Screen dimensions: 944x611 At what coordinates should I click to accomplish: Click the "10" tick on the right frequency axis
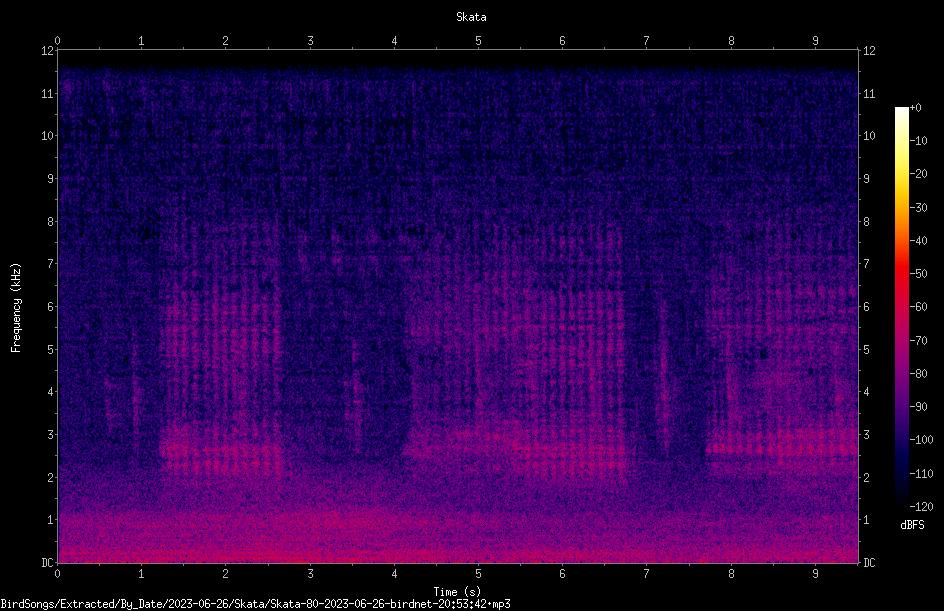click(x=869, y=136)
